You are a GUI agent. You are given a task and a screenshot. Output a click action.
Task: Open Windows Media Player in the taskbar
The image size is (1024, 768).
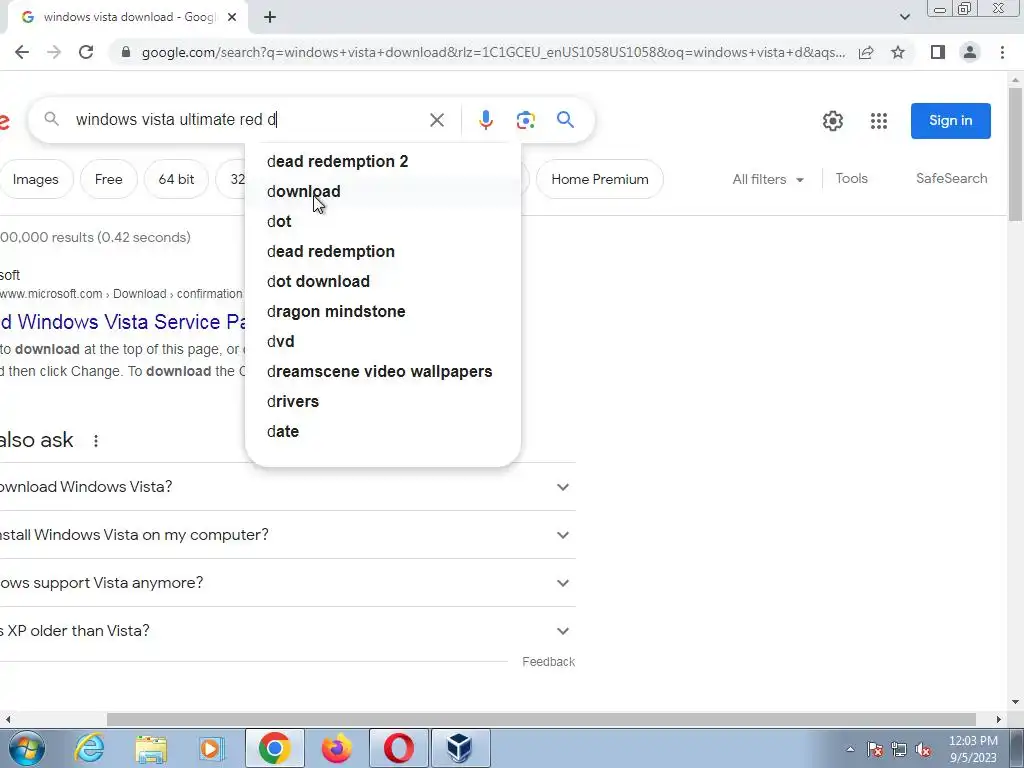[x=212, y=748]
